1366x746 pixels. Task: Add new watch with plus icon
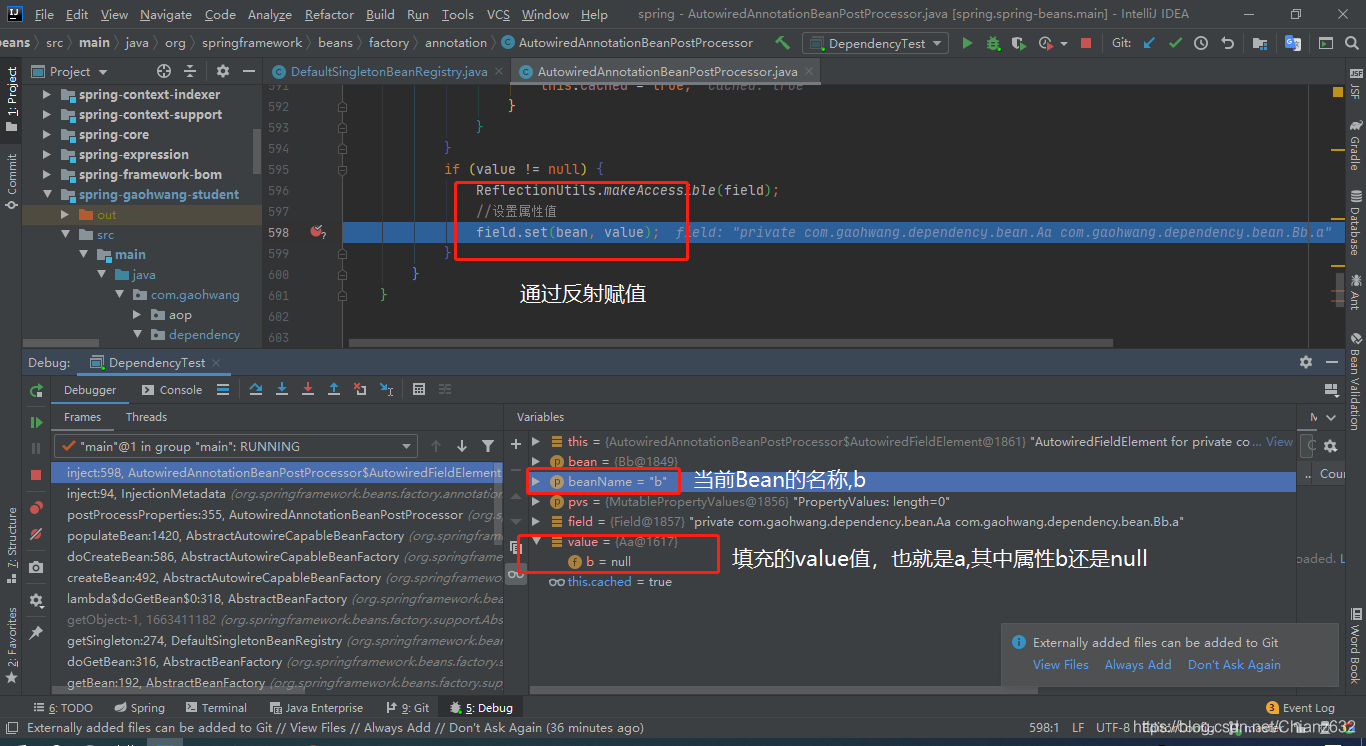(516, 443)
